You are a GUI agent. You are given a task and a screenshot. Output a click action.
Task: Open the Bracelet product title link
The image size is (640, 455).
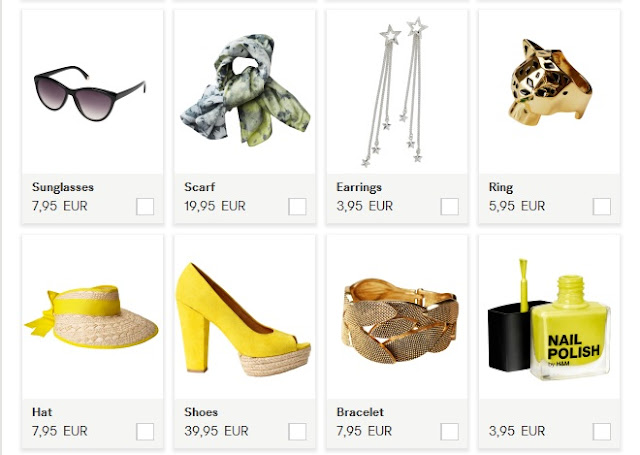tap(360, 412)
